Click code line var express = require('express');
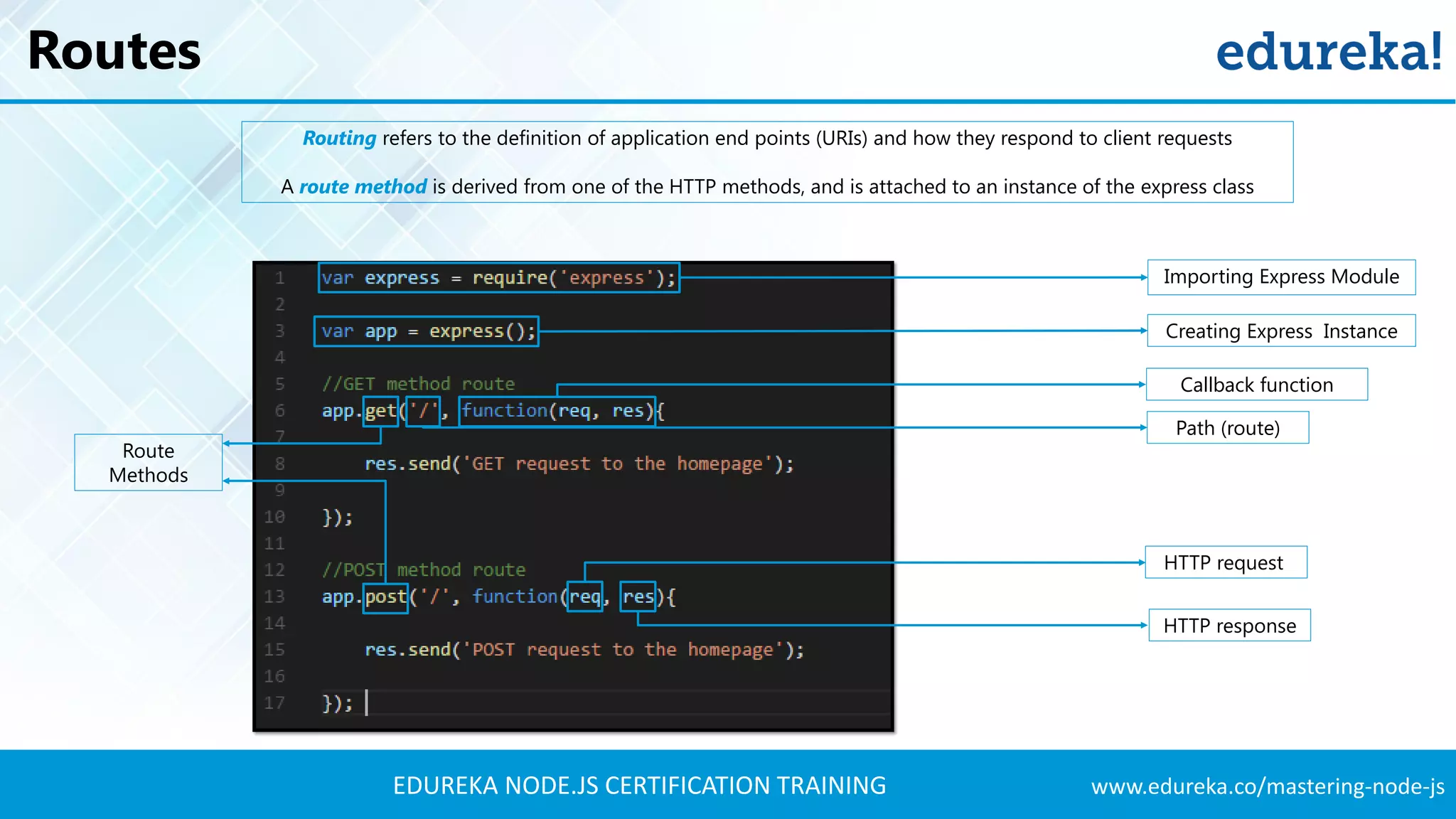The width and height of the screenshot is (1456, 819). (x=499, y=277)
